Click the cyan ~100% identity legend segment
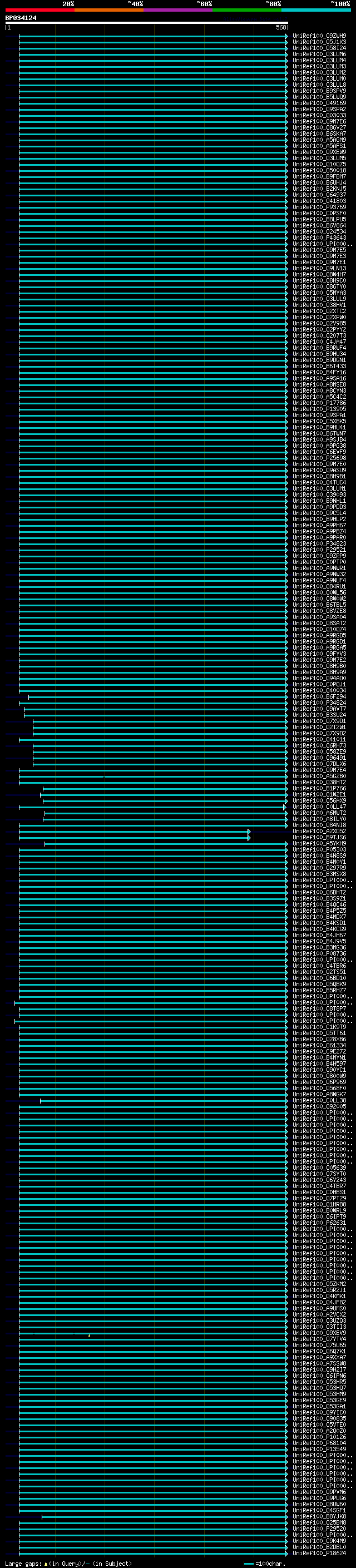 pyautogui.click(x=316, y=10)
